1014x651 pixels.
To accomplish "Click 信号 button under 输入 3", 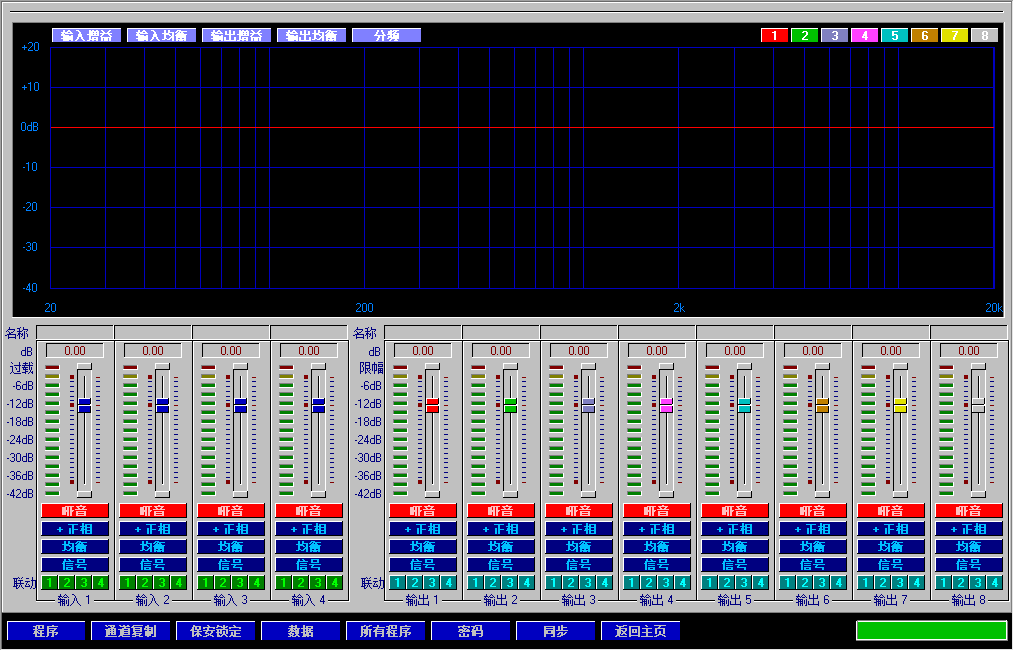I will 231,565.
